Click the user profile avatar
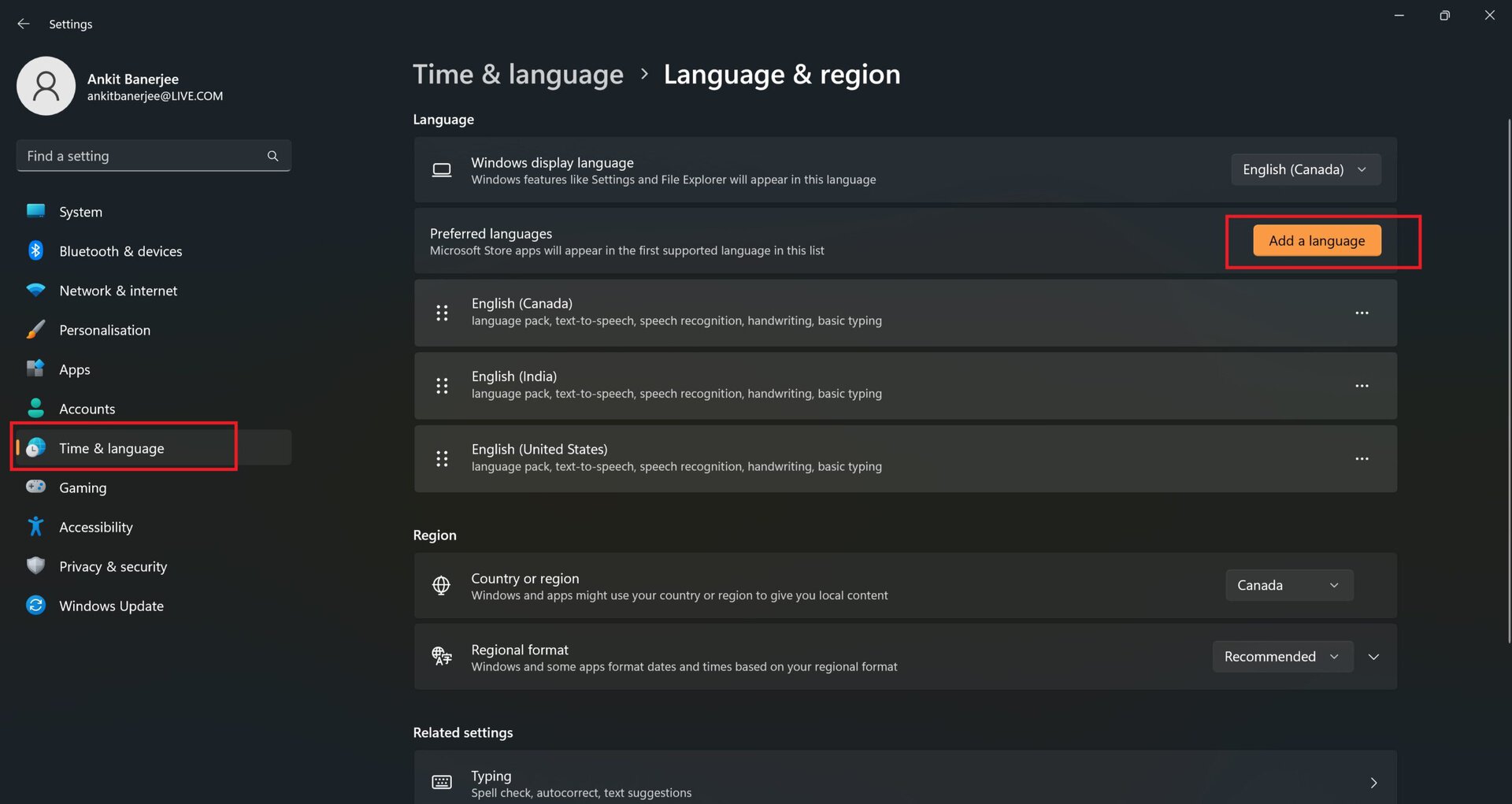Screen dimensions: 1512x804 [x=46, y=86]
